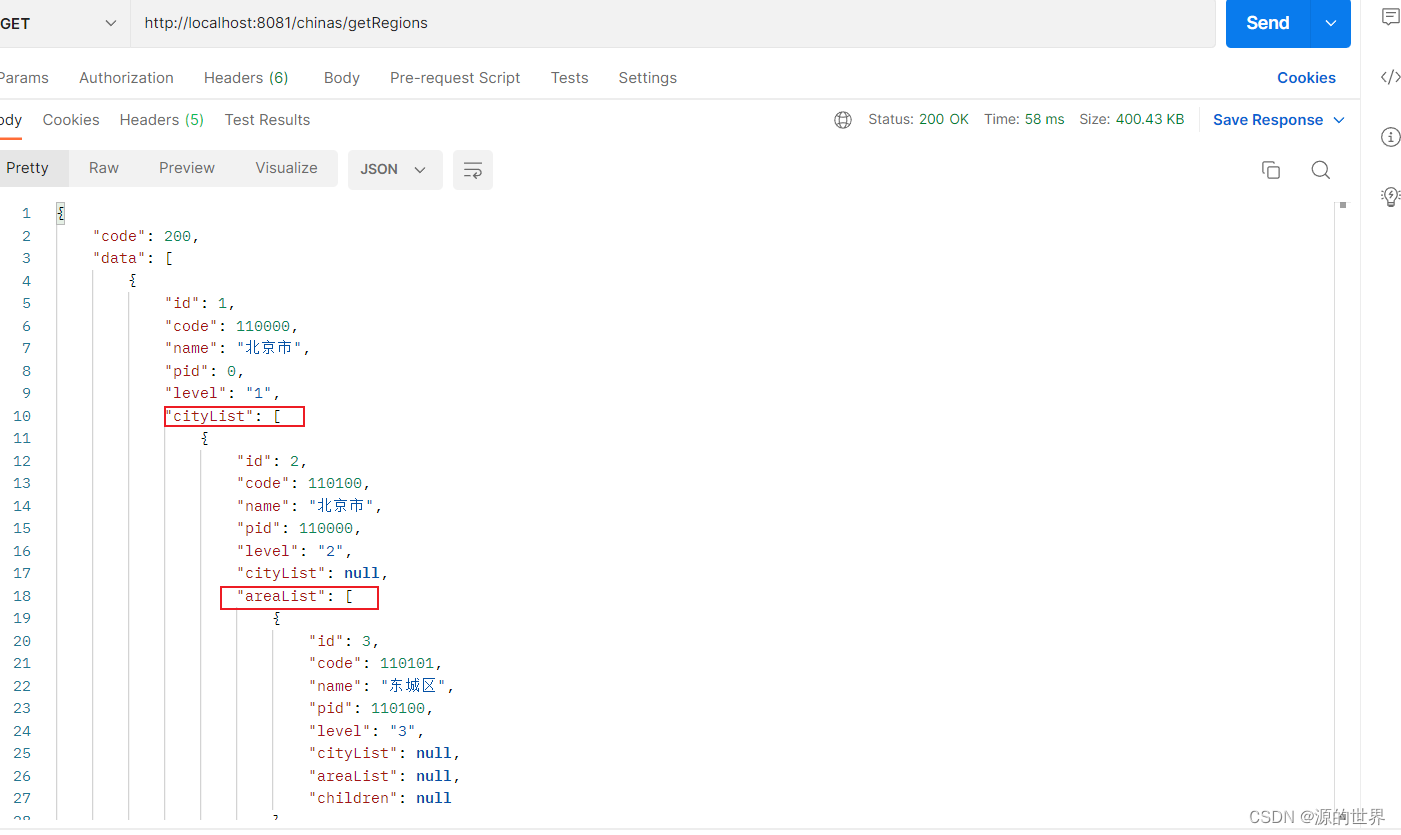Open the JSON format dropdown
Viewport: 1401px width, 835px height.
395,170
